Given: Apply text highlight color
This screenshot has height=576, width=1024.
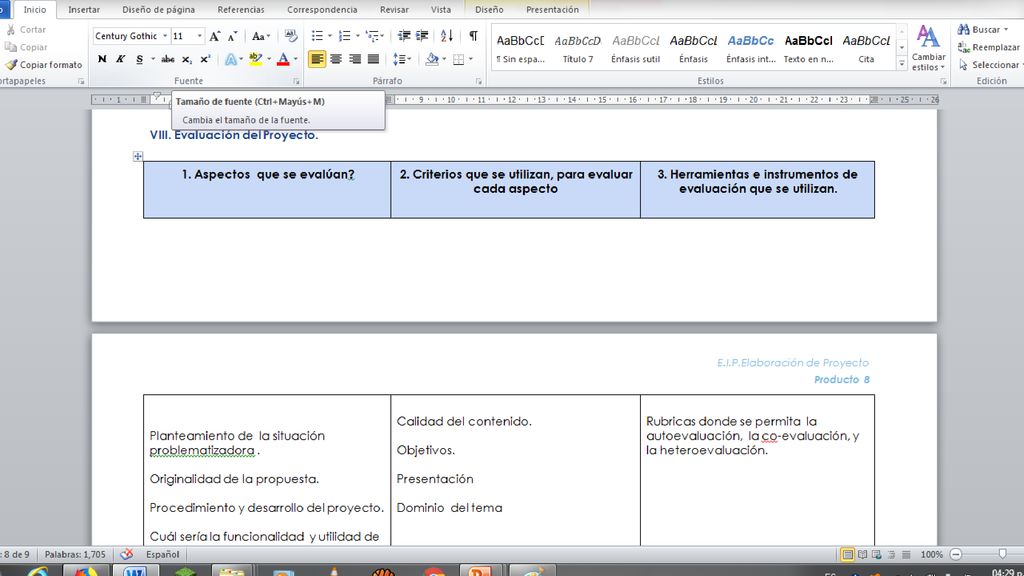Looking at the screenshot, I should click(x=256, y=59).
